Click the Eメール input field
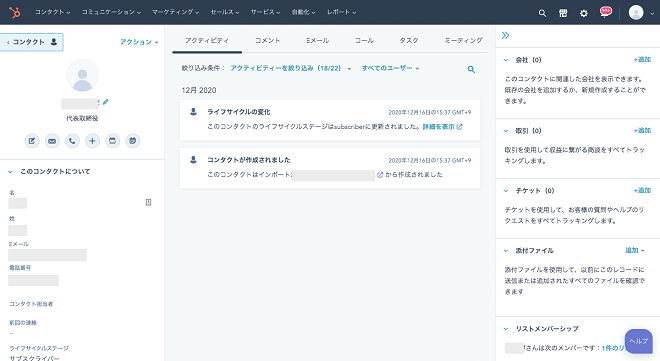The width and height of the screenshot is (660, 361). (x=47, y=255)
